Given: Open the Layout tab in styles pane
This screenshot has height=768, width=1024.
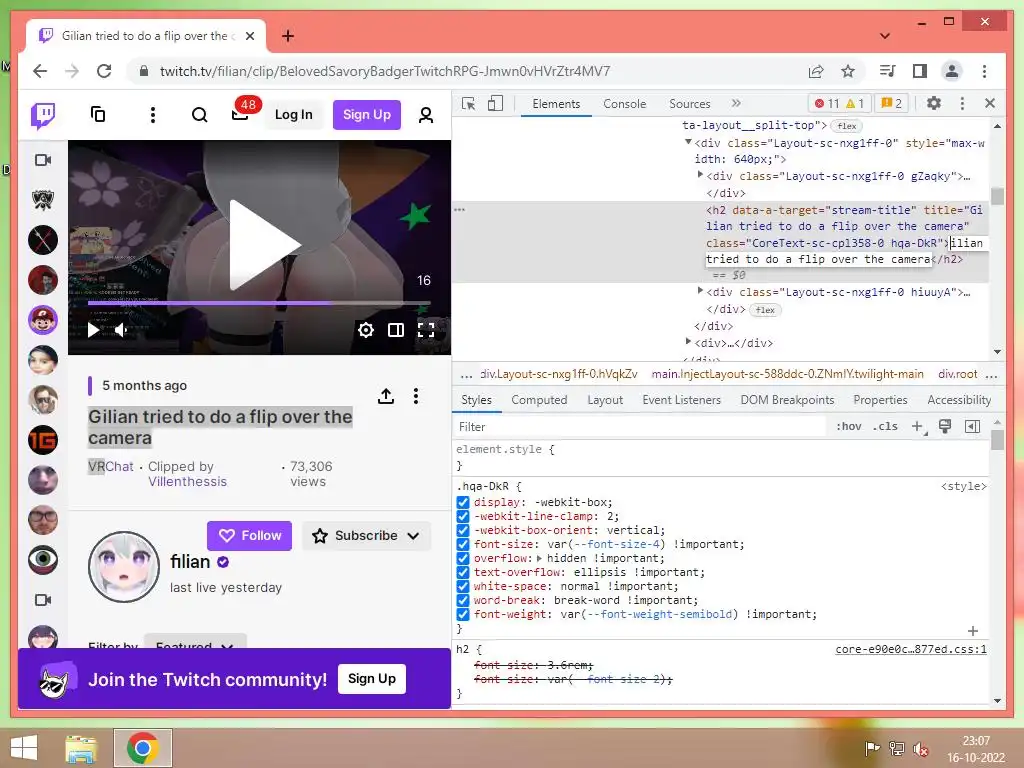Looking at the screenshot, I should point(605,400).
